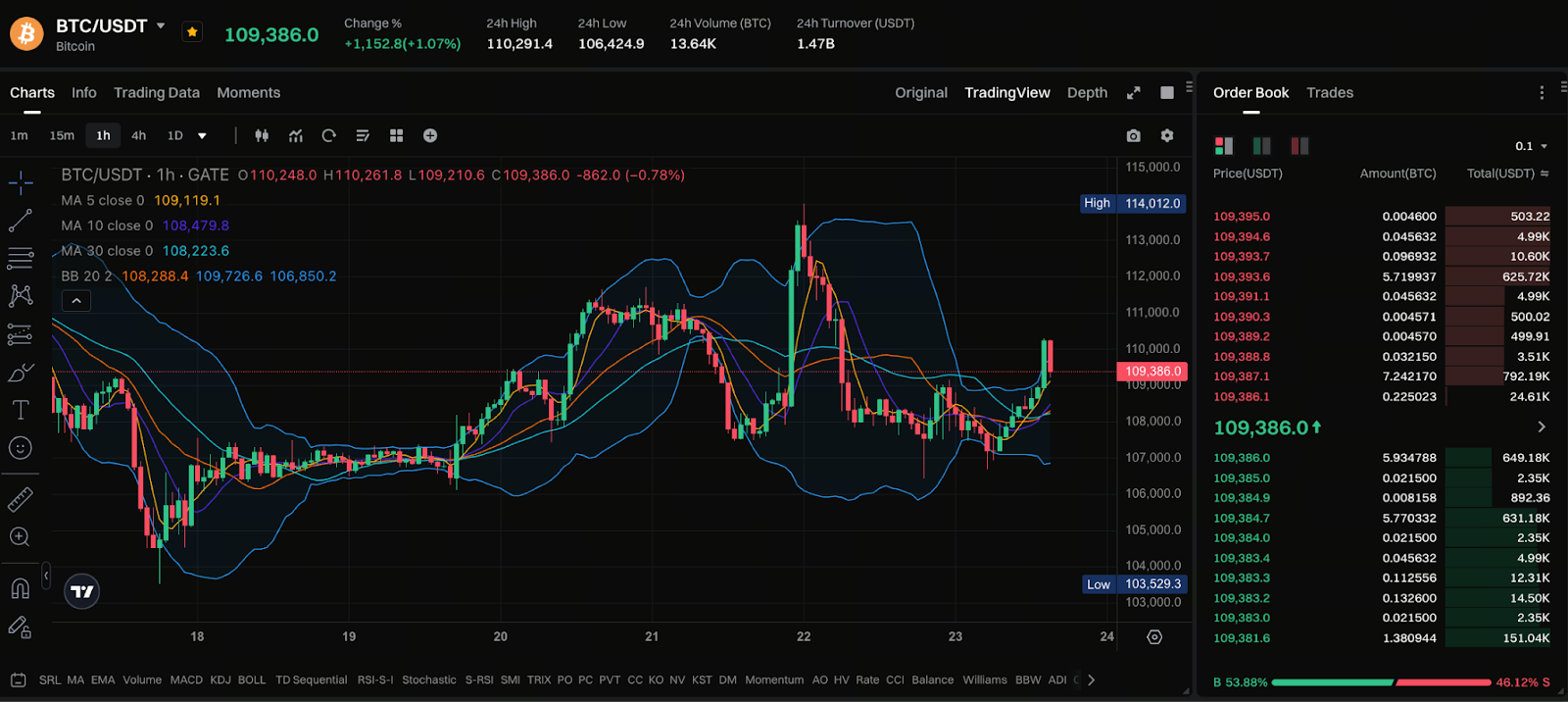Activate the magnet snap mode icon
The height and width of the screenshot is (702, 1568).
[20, 588]
